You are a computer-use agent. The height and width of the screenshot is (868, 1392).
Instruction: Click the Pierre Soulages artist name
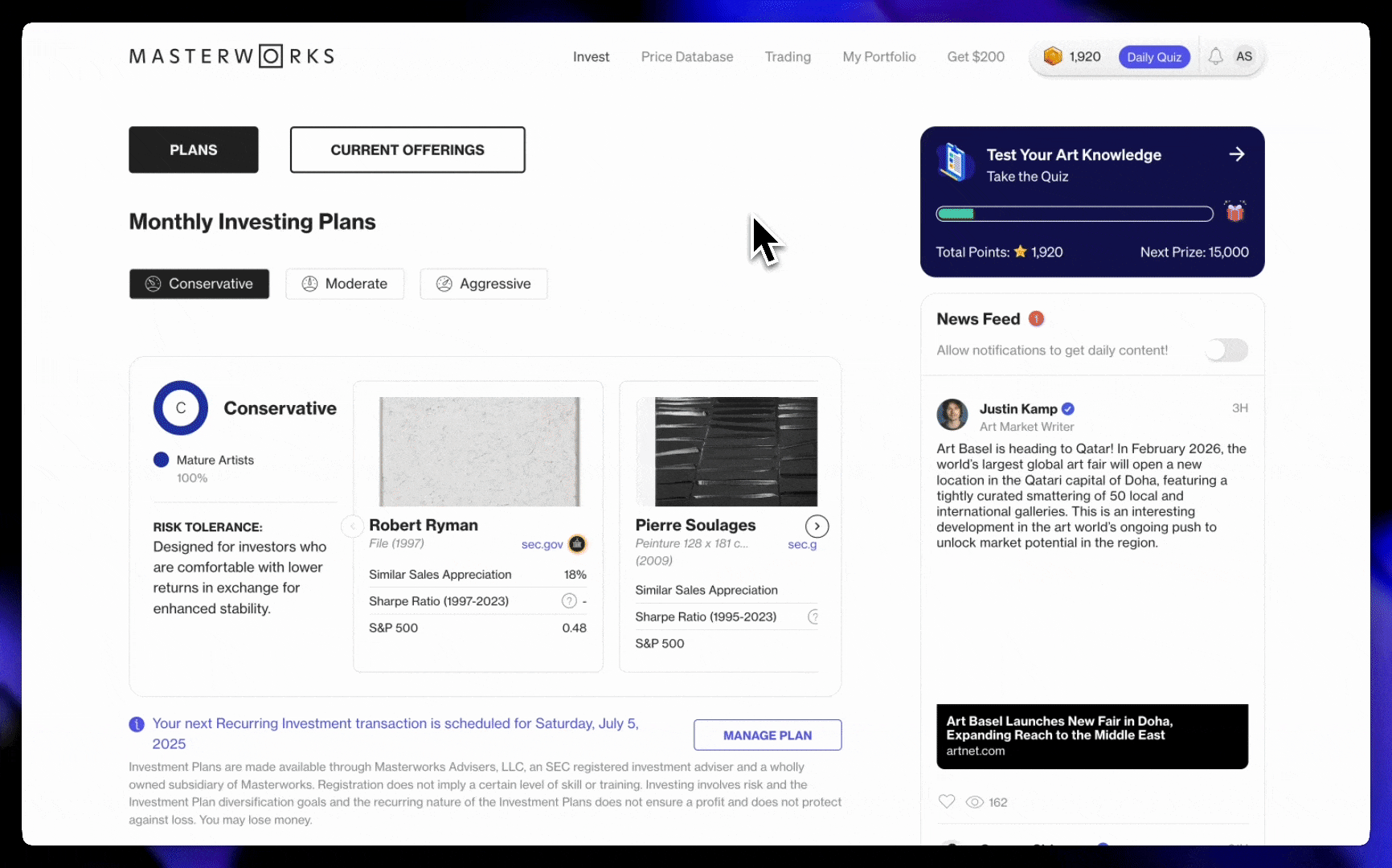click(695, 525)
